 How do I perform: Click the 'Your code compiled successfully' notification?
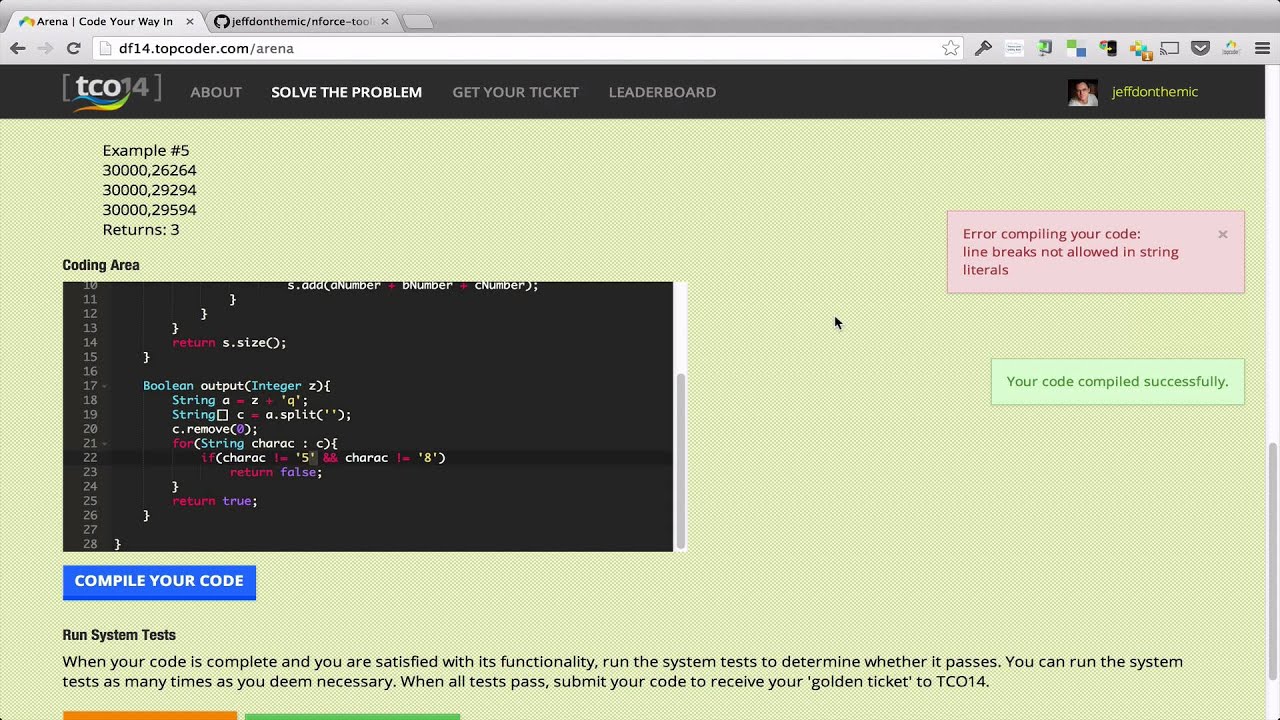click(1117, 382)
